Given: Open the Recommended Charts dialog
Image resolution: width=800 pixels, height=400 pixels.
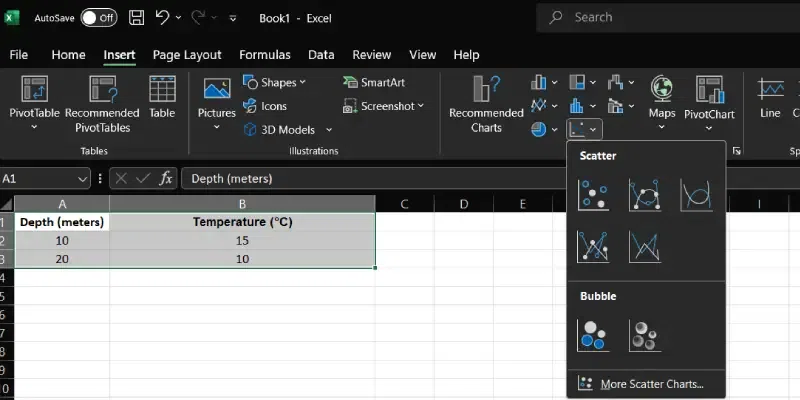Looking at the screenshot, I should (486, 106).
